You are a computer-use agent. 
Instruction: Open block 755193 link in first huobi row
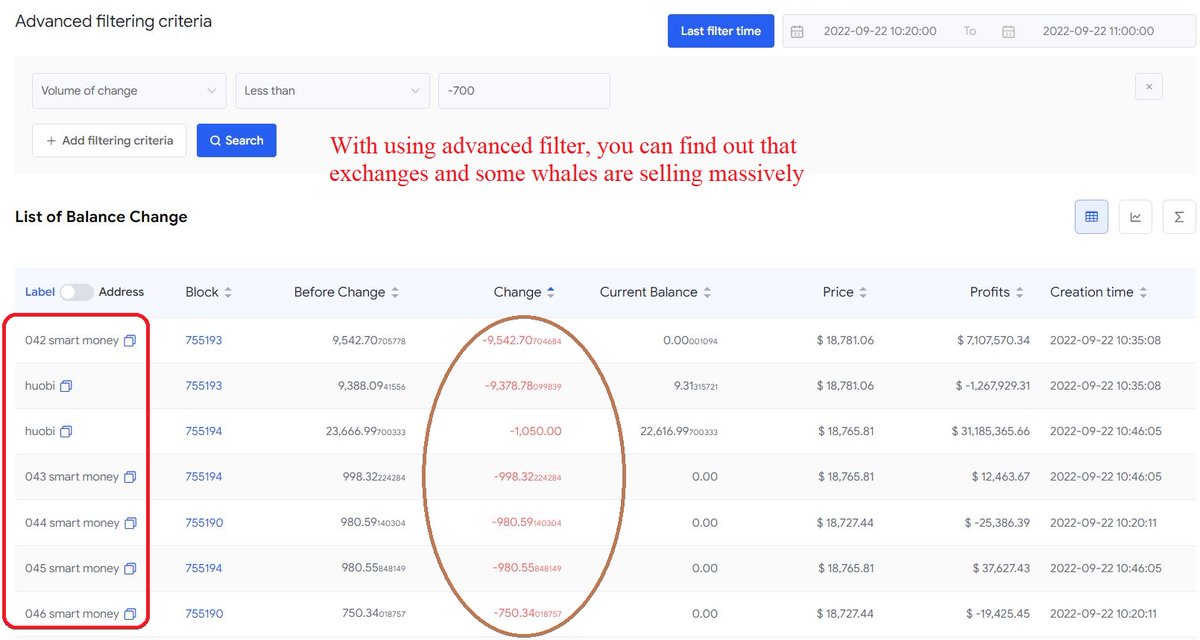point(204,386)
